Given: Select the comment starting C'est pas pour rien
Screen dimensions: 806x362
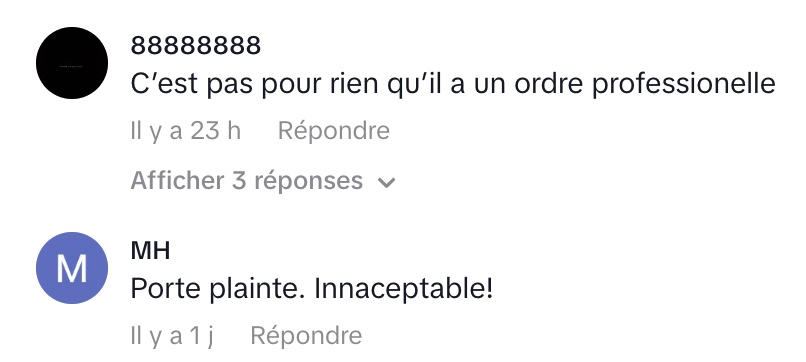Looking at the screenshot, I should (x=453, y=85).
